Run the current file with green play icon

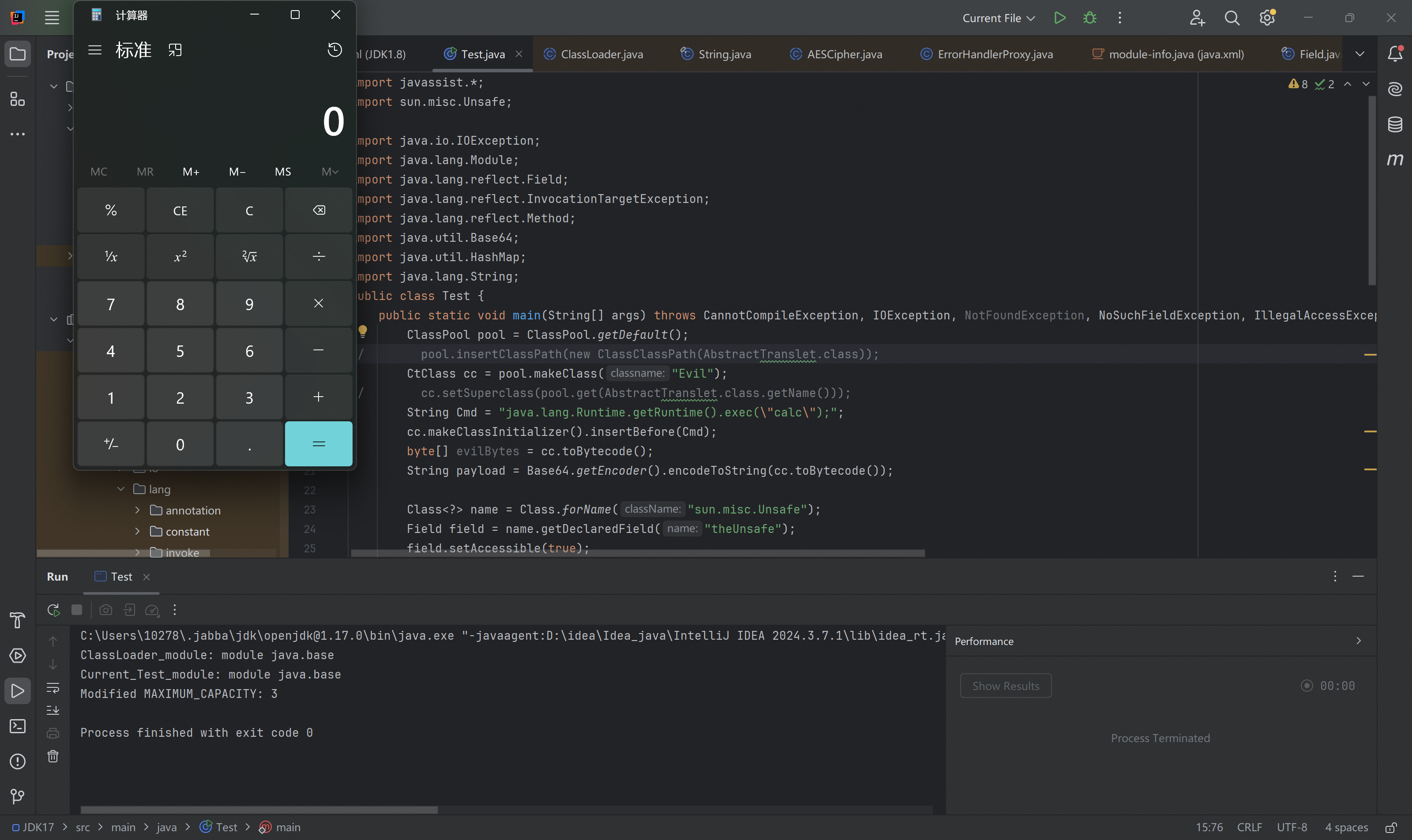[1060, 18]
